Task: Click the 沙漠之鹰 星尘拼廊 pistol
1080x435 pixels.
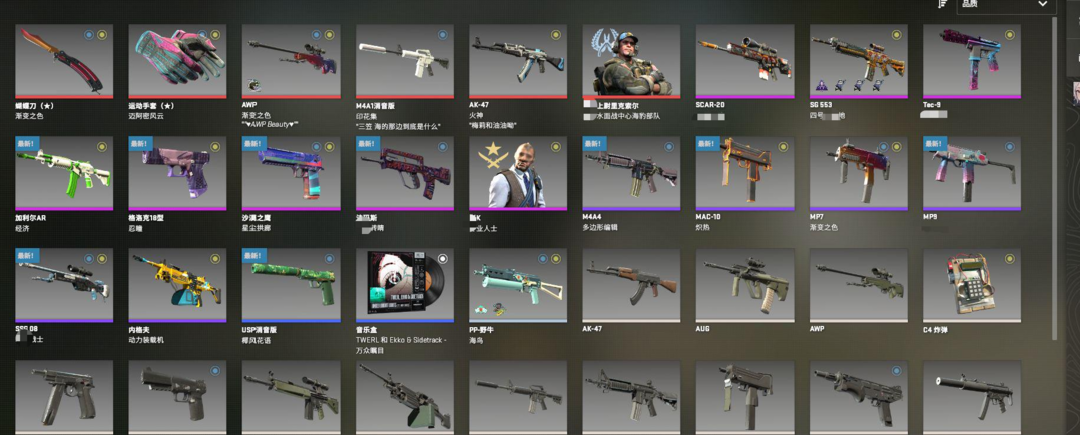Action: 291,173
